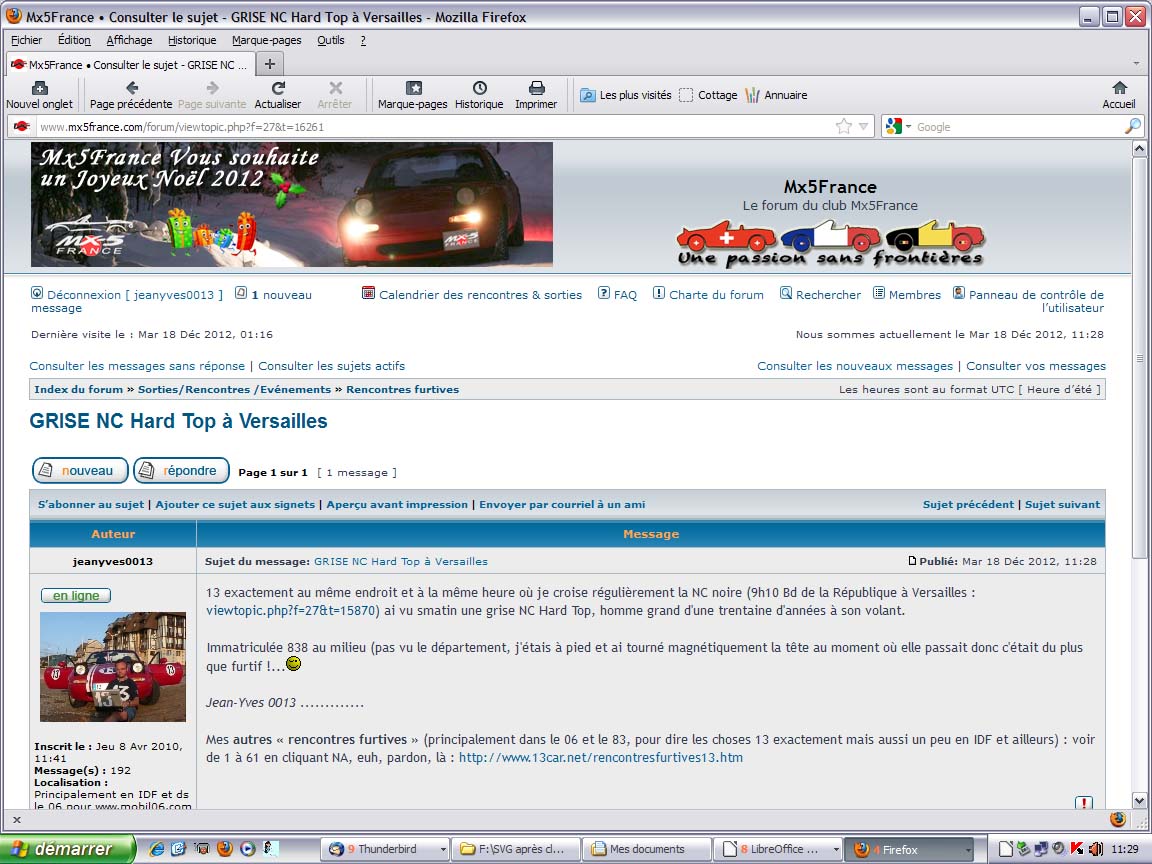Click Consulter les nouveaux messages
The height and width of the screenshot is (864, 1152).
(855, 366)
